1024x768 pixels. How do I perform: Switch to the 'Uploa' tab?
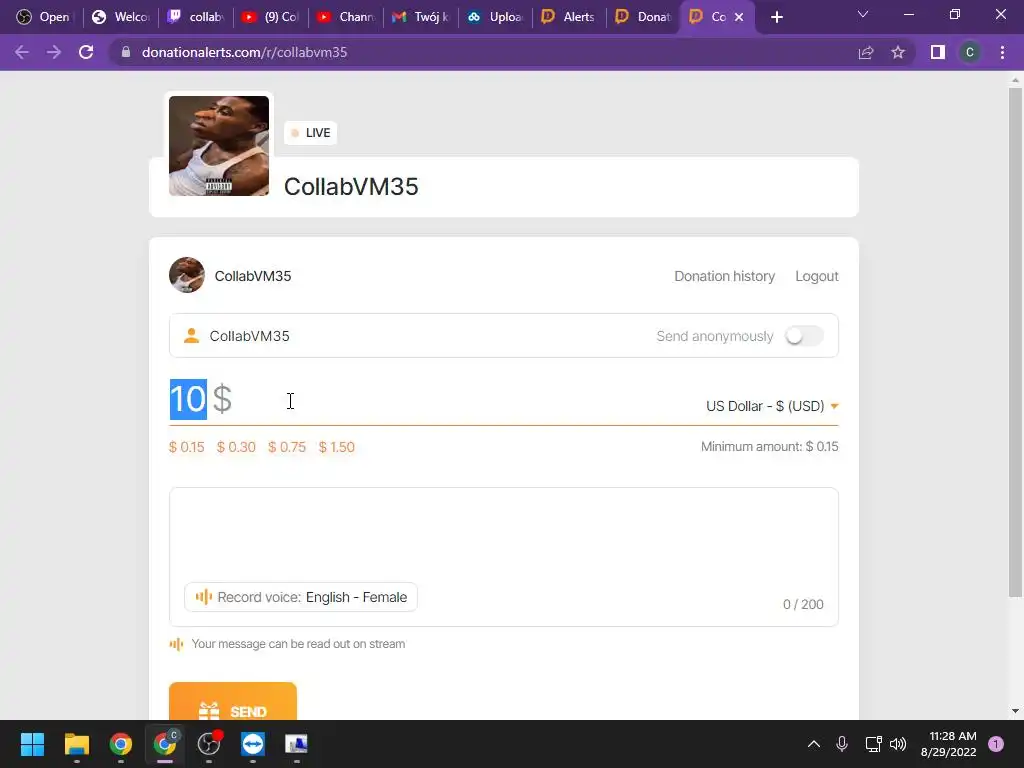coord(496,17)
